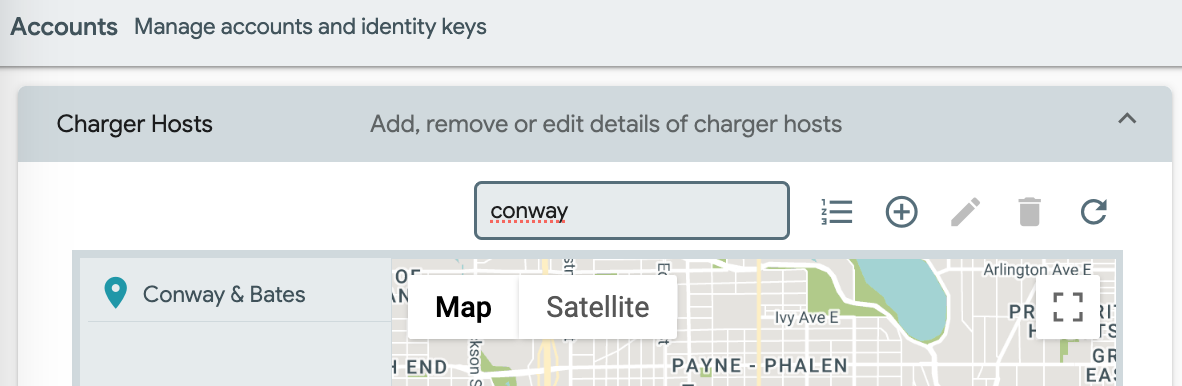1182x386 pixels.
Task: Refresh the charger hosts list
Action: pyautogui.click(x=1094, y=212)
